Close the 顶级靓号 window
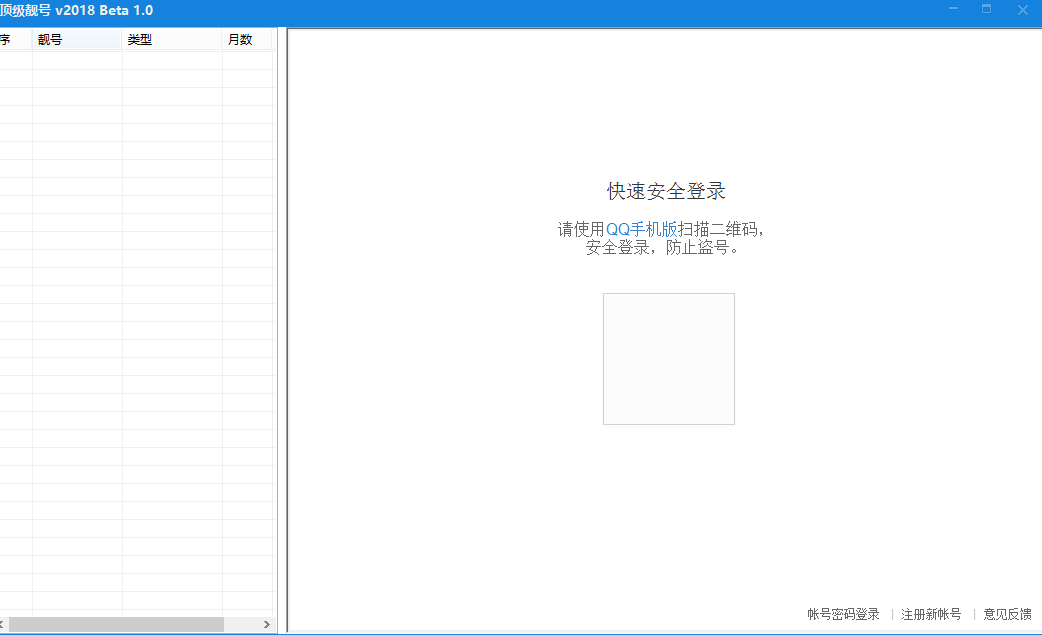 tap(1022, 10)
